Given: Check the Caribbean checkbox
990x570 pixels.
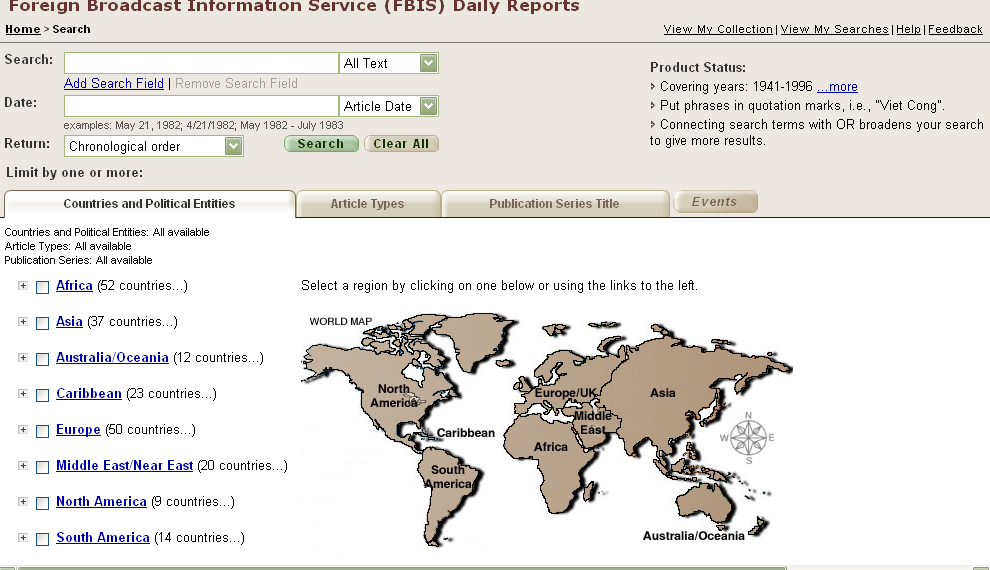Looking at the screenshot, I should coord(42,395).
